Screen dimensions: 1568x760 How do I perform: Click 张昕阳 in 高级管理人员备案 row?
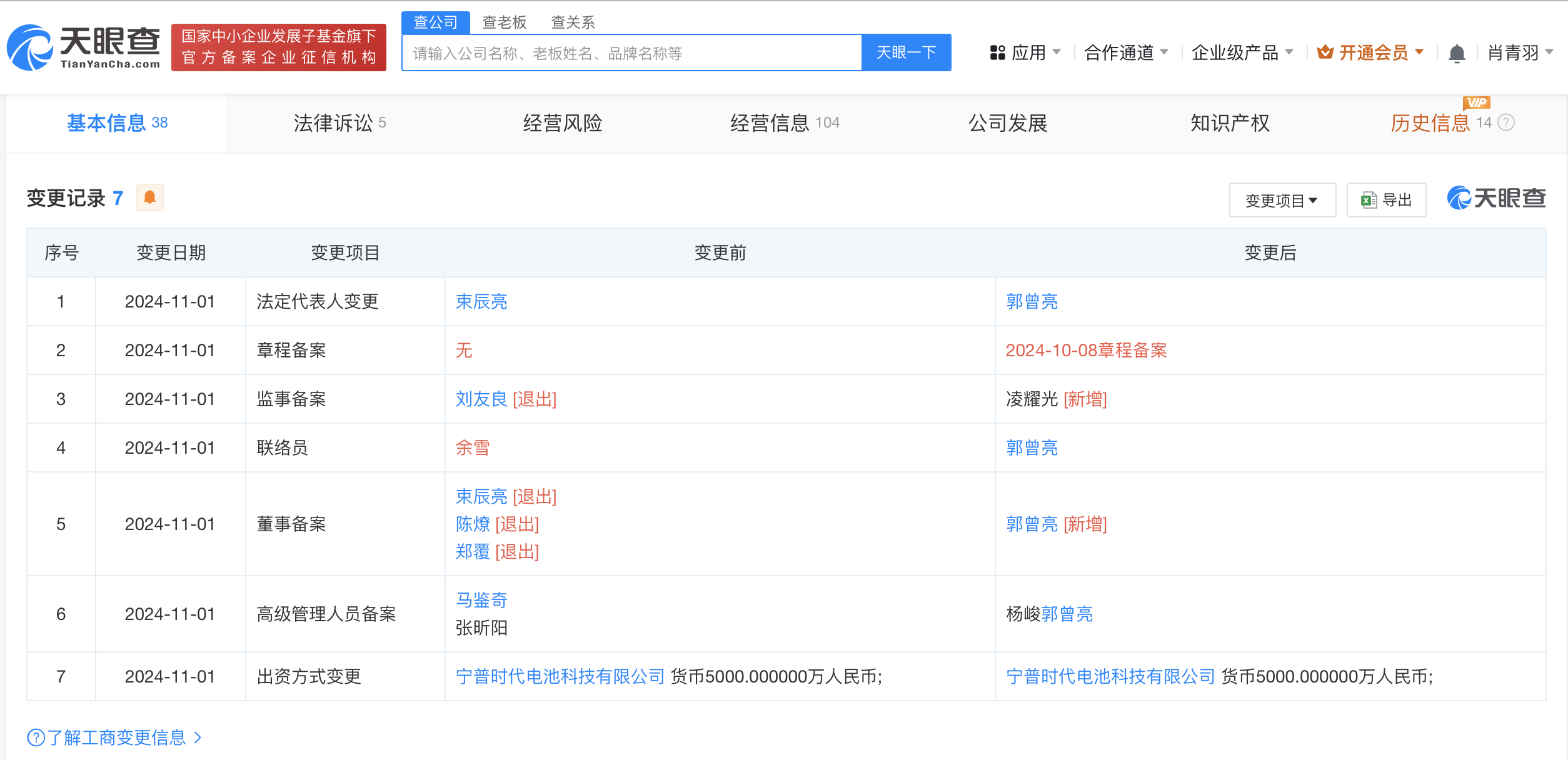point(481,627)
